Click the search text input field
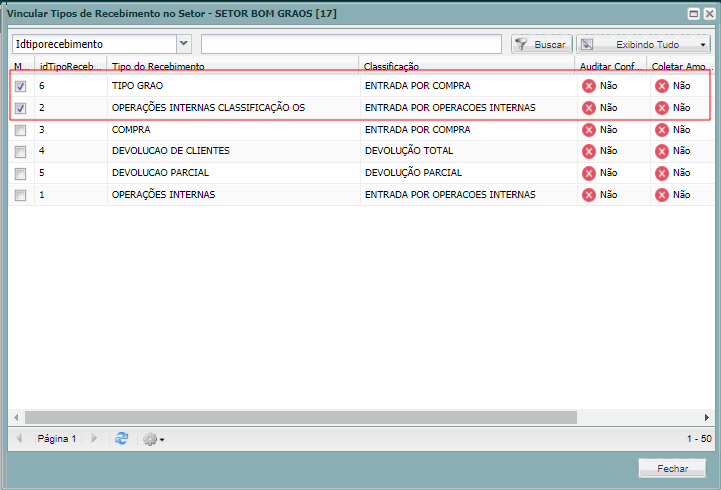 tap(351, 44)
